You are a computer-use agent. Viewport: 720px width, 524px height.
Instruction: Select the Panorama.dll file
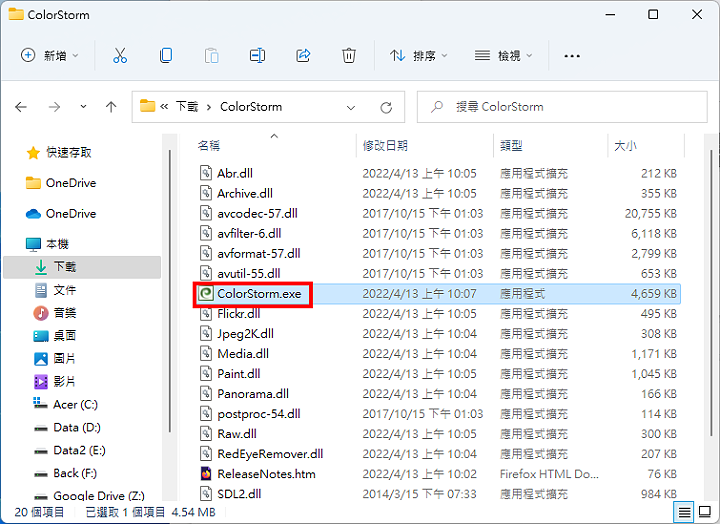coord(253,394)
